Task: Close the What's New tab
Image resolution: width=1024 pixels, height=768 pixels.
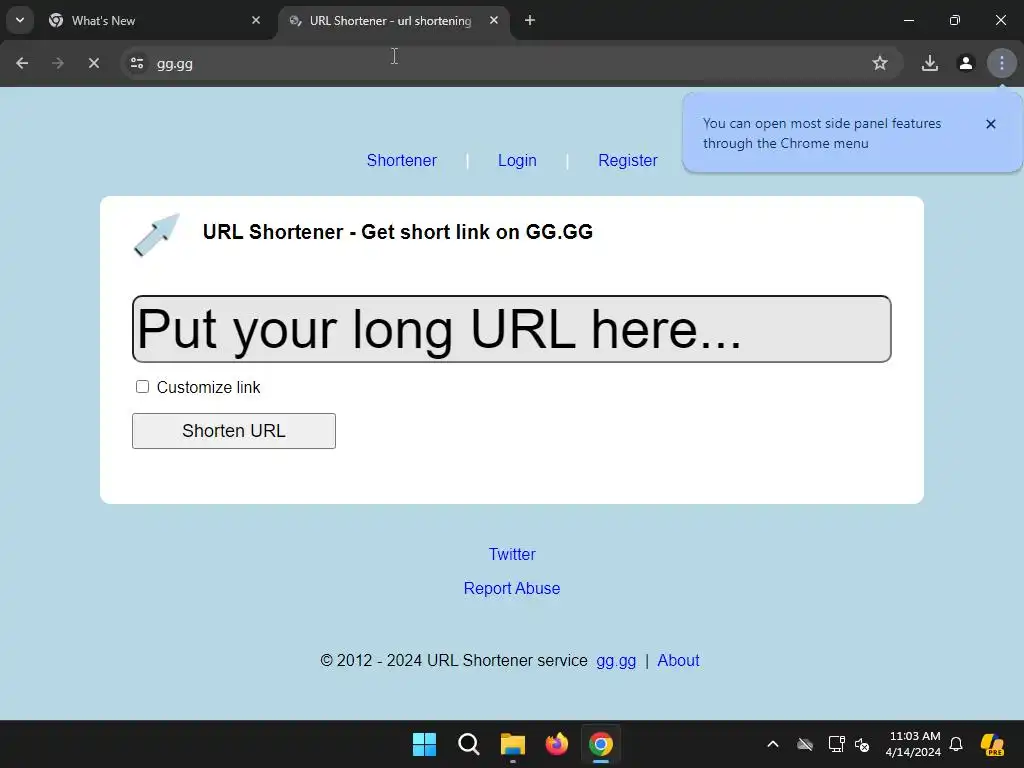Action: (x=256, y=21)
